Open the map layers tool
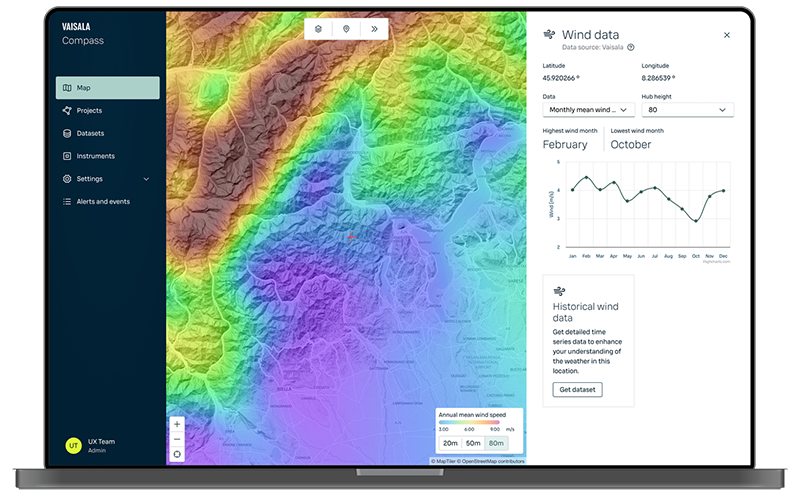The height and width of the screenshot is (498, 800). click(318, 29)
